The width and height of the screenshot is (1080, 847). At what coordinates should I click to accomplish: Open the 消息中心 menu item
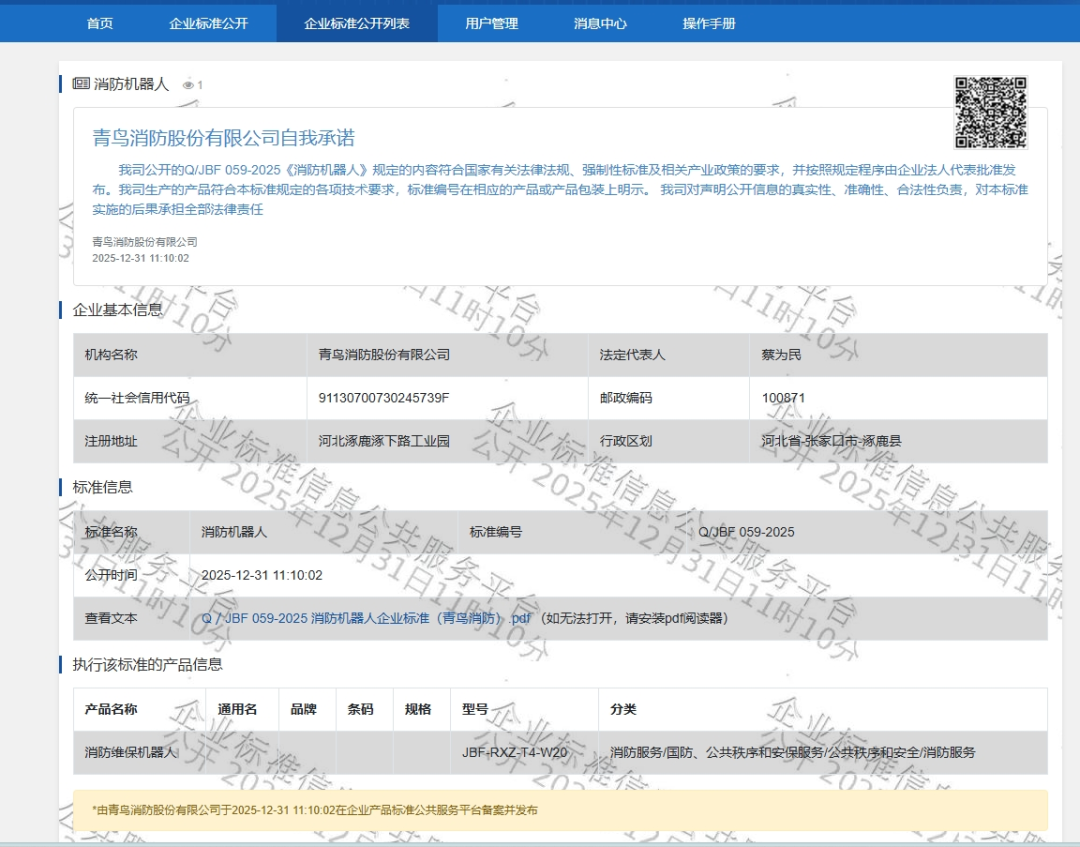pos(601,23)
